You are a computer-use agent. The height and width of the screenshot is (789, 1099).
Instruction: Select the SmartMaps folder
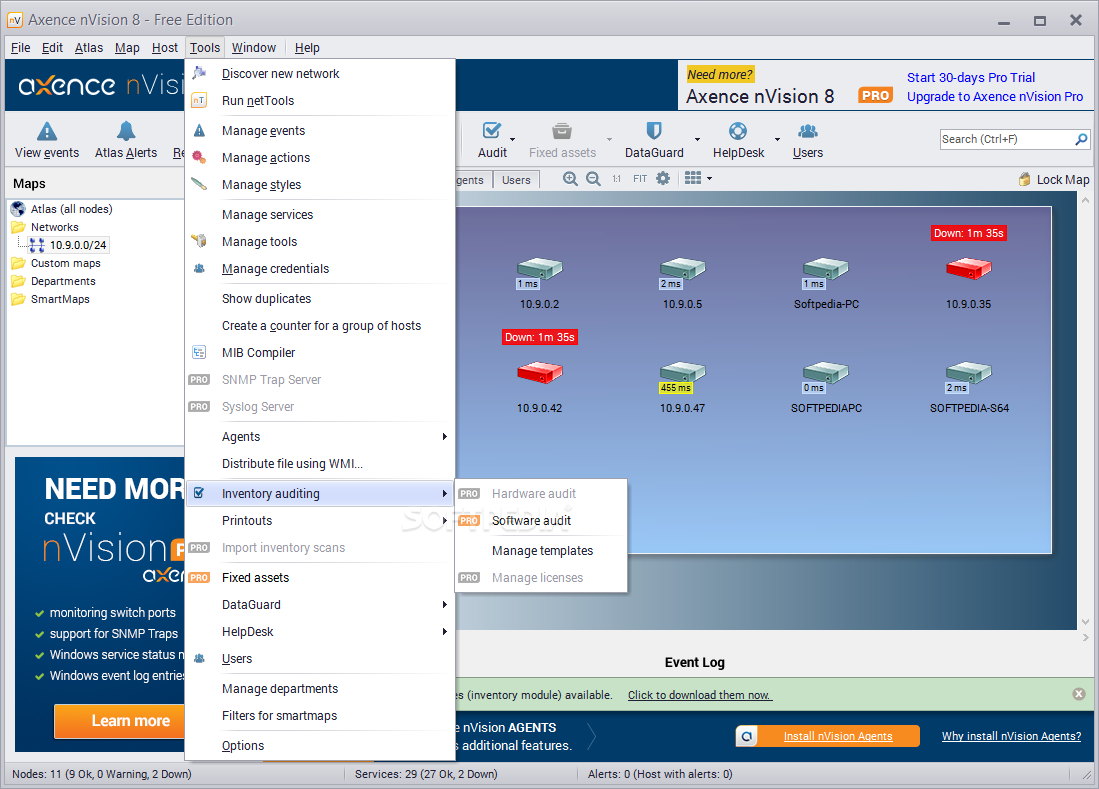tap(60, 299)
